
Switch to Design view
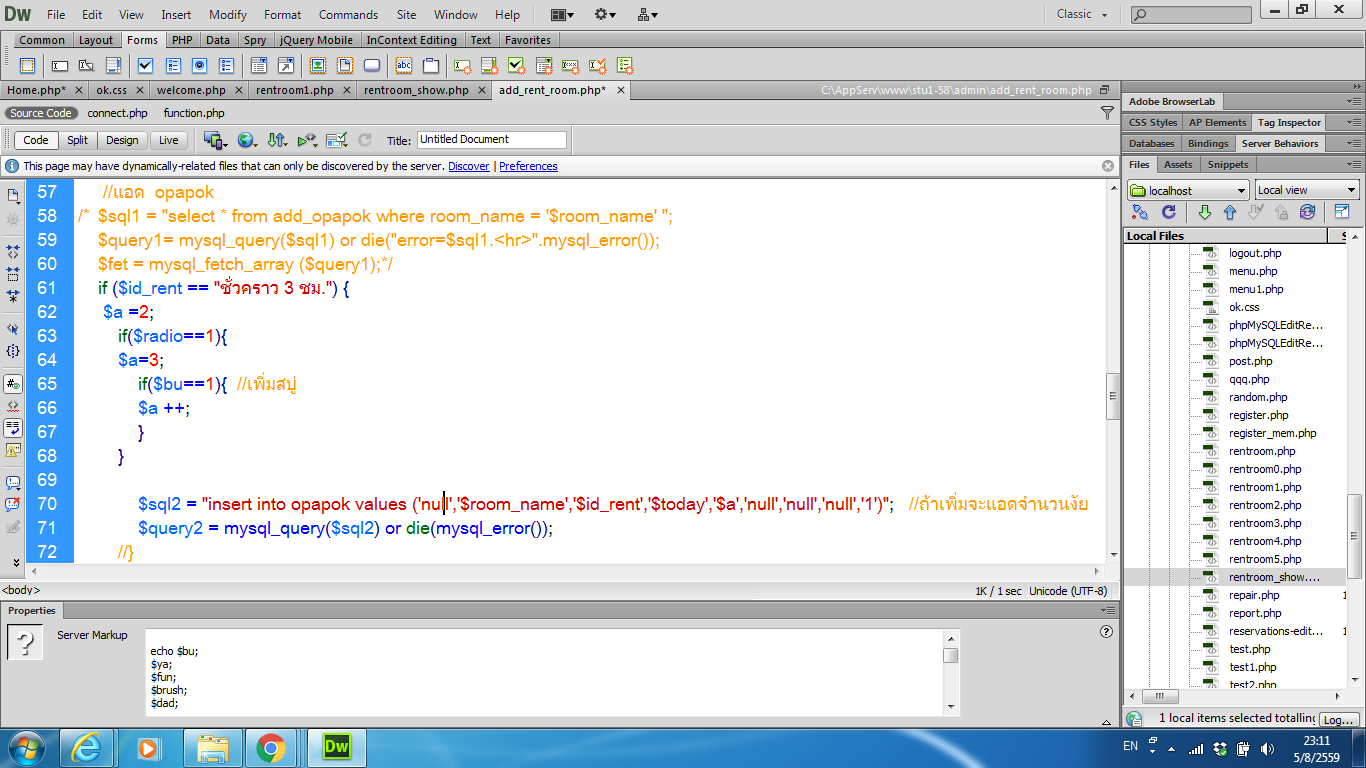122,140
